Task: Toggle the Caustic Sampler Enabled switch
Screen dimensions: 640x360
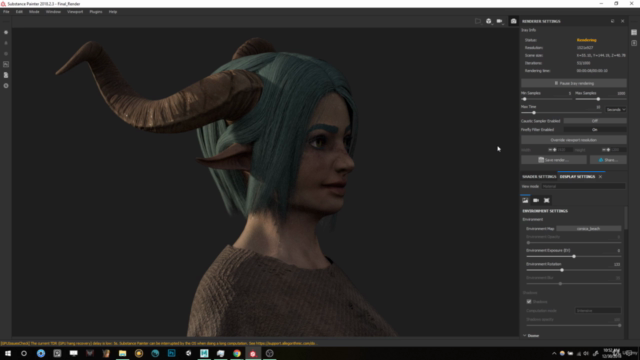Action: coord(595,121)
